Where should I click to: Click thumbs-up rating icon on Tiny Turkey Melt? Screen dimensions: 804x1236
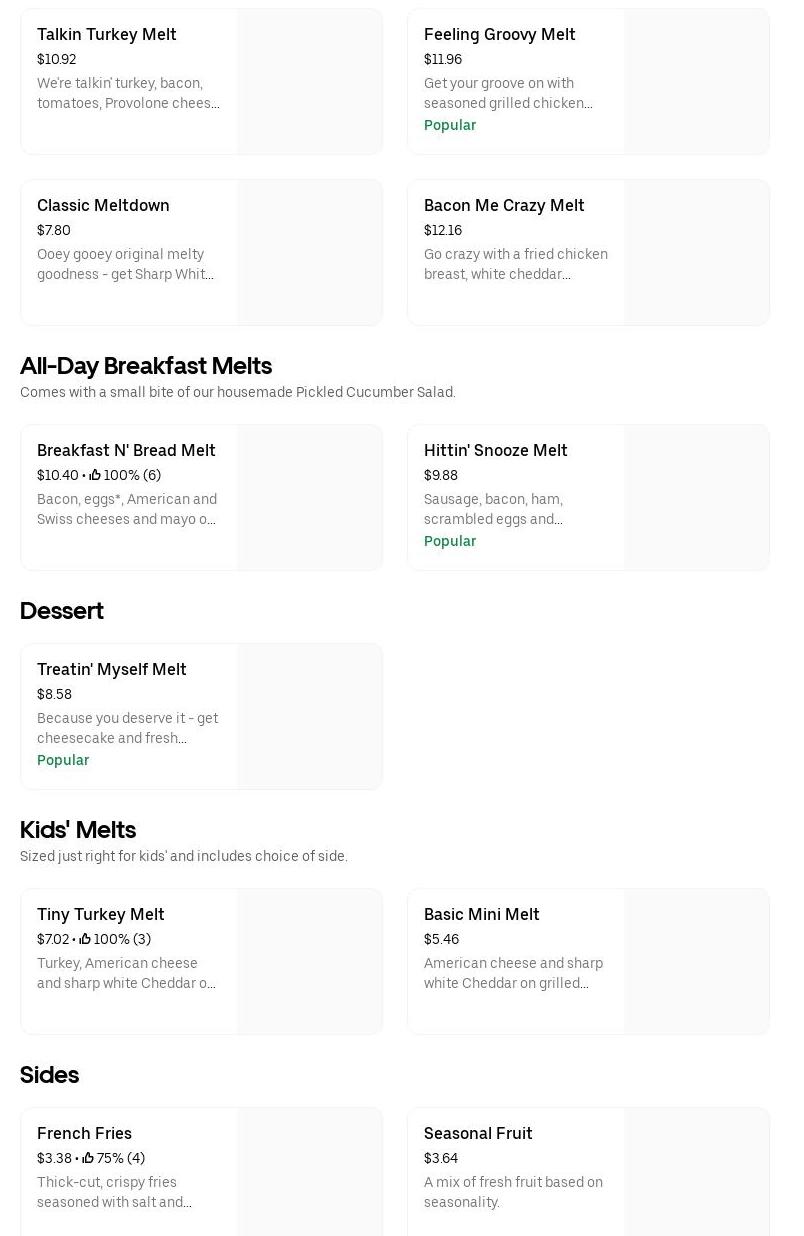click(85, 940)
